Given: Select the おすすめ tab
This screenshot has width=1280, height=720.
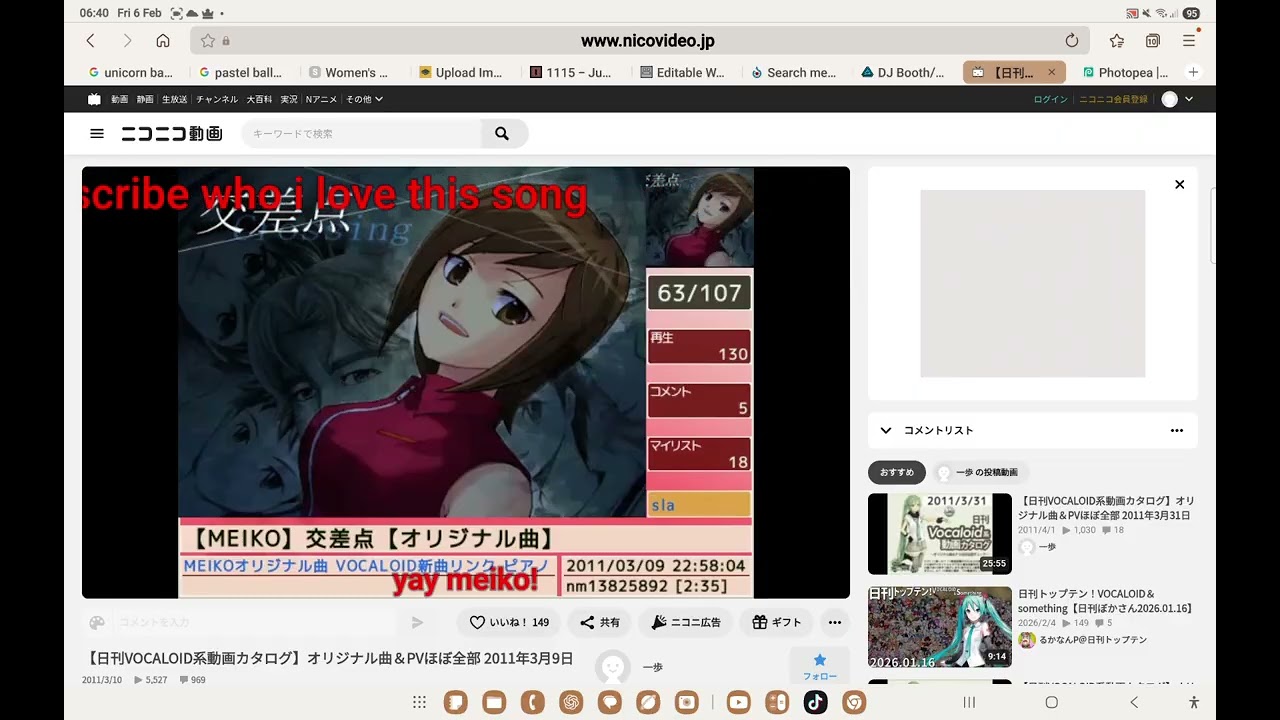Looking at the screenshot, I should pyautogui.click(x=897, y=472).
